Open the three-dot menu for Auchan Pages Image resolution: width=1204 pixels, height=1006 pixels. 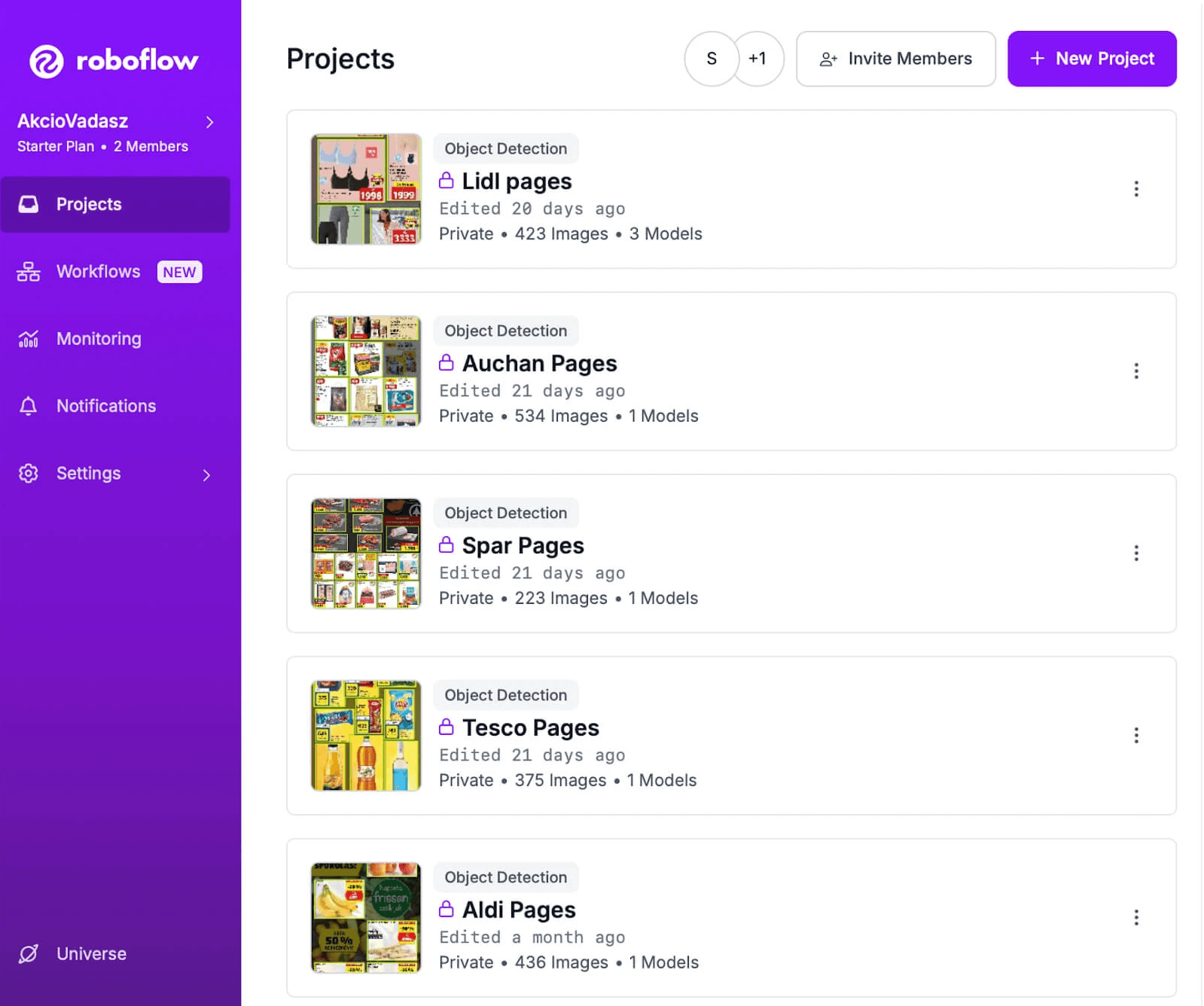coord(1136,371)
